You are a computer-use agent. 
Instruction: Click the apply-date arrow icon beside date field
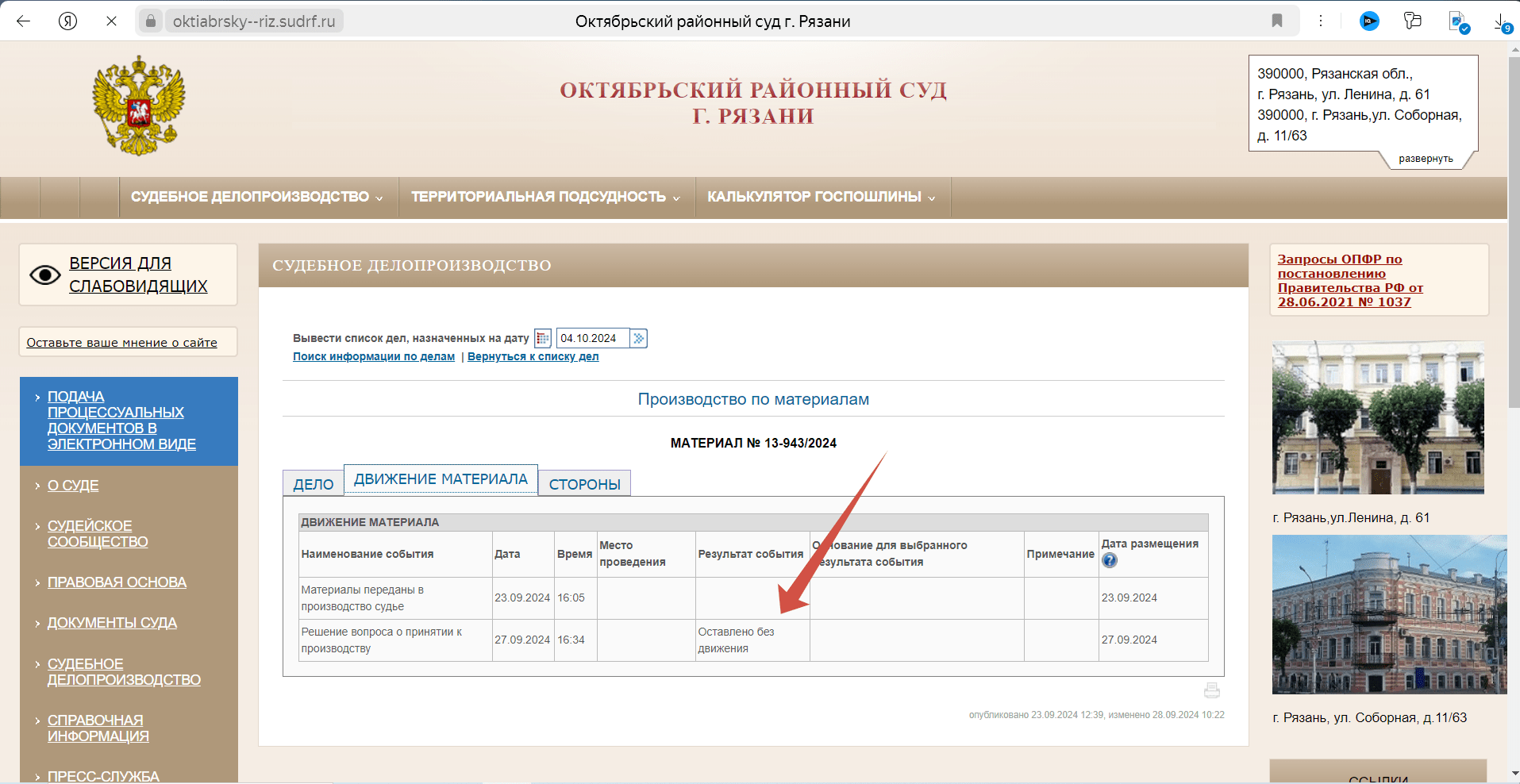639,338
